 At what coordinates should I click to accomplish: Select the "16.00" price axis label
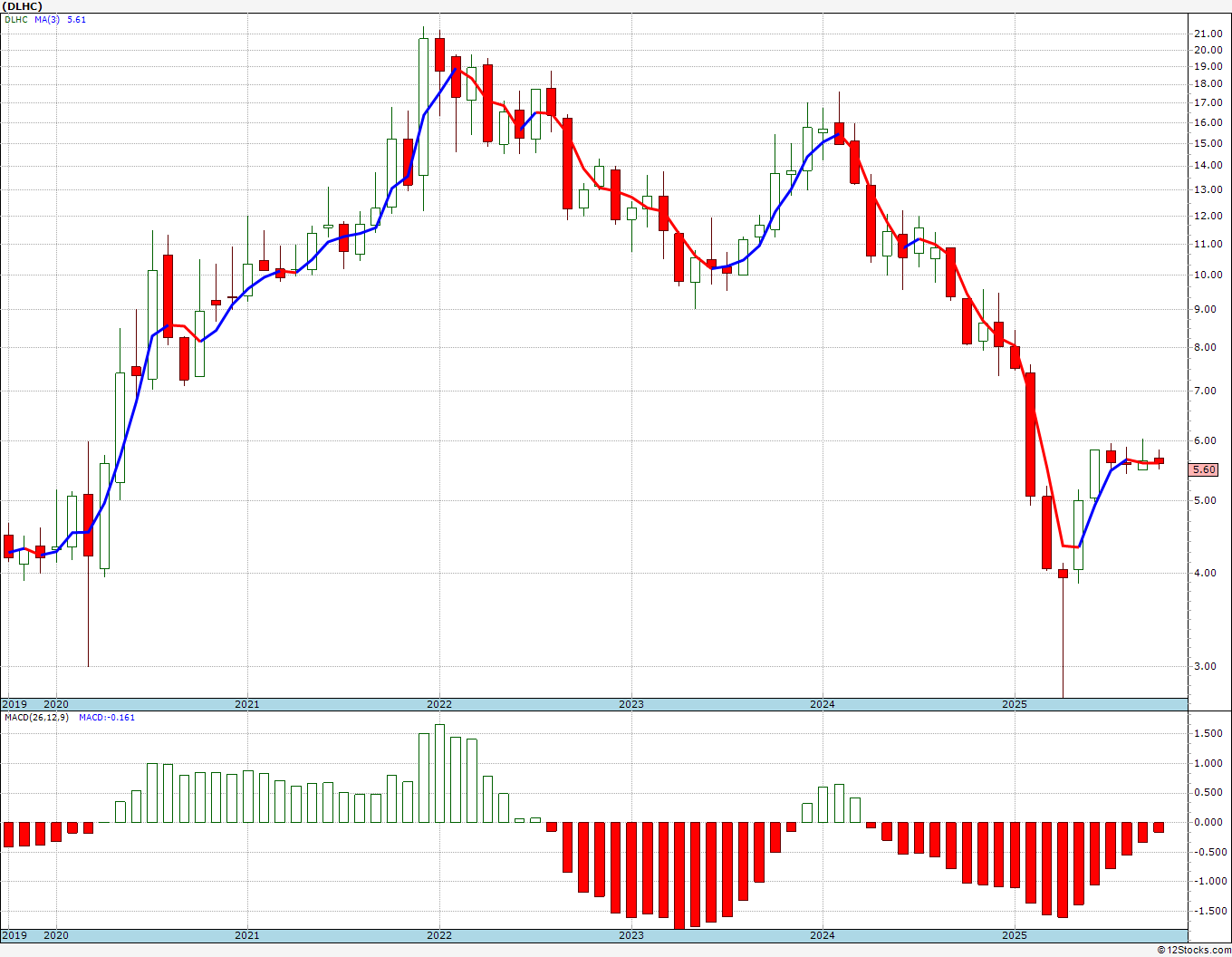tap(1207, 122)
